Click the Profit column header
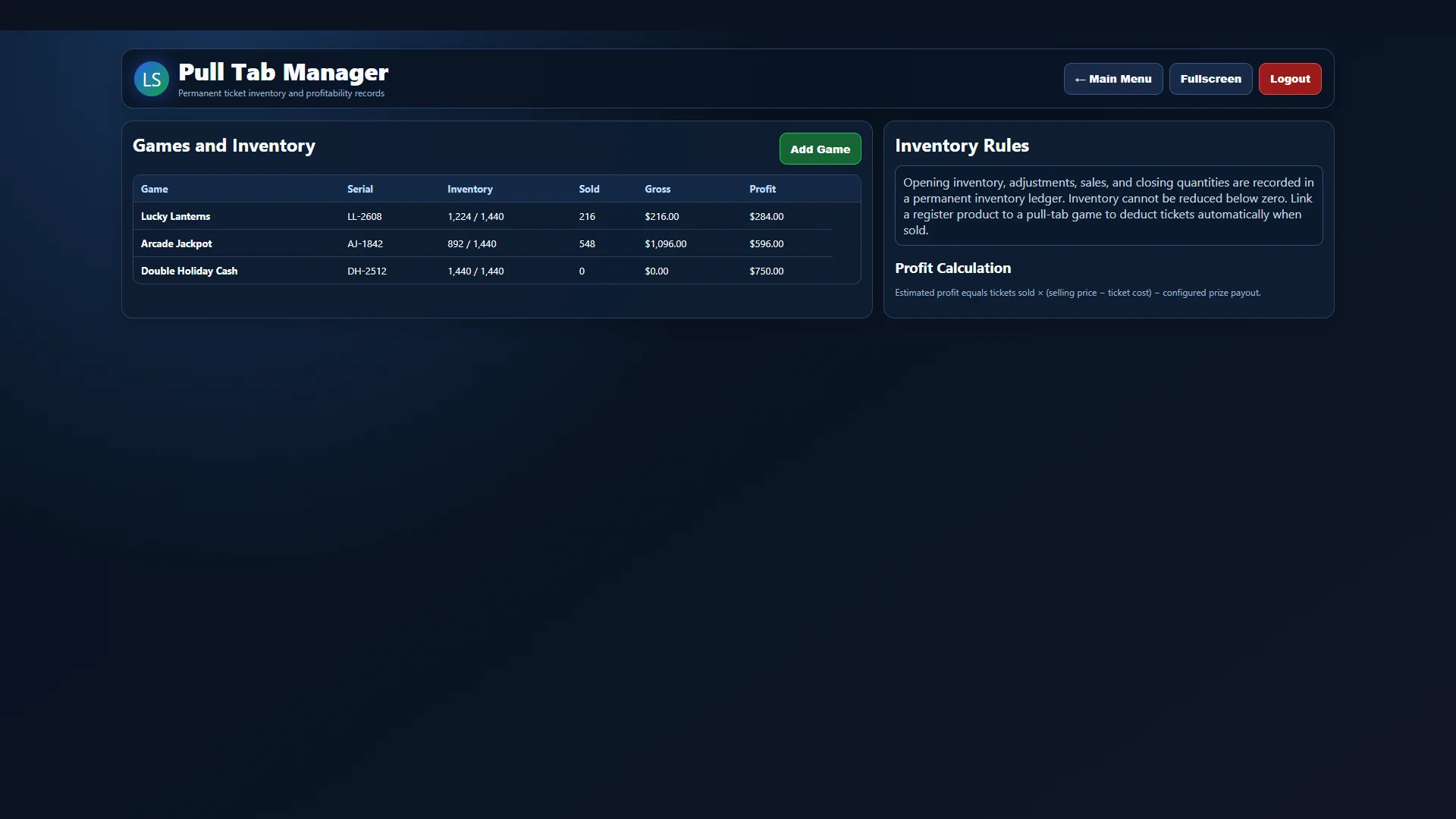 click(762, 189)
